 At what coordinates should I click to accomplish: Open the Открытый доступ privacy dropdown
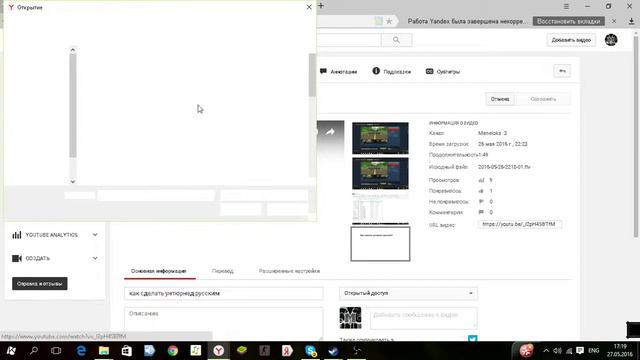[408, 293]
